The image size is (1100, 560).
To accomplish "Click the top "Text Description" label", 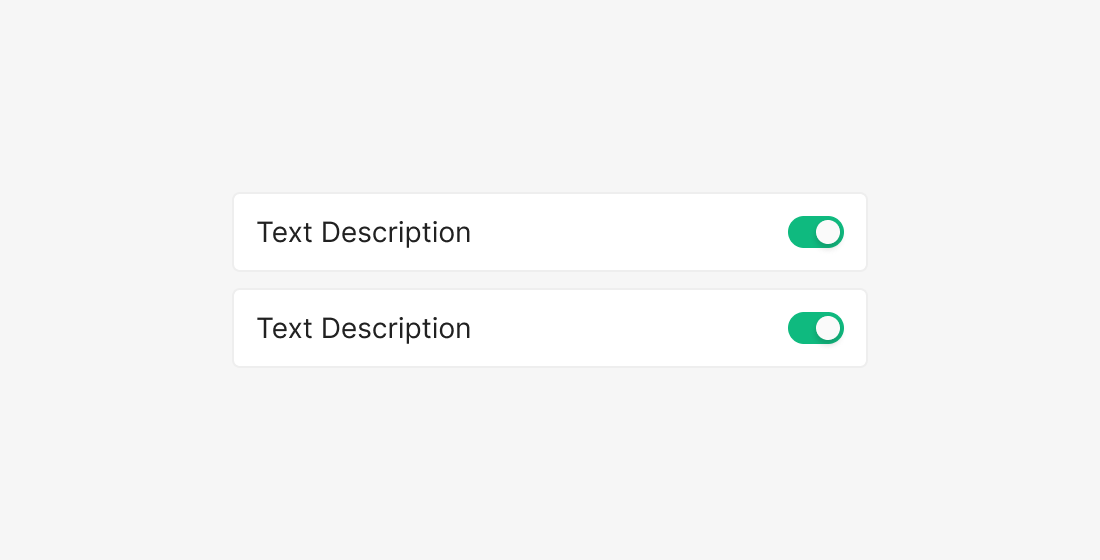I will coord(363,232).
